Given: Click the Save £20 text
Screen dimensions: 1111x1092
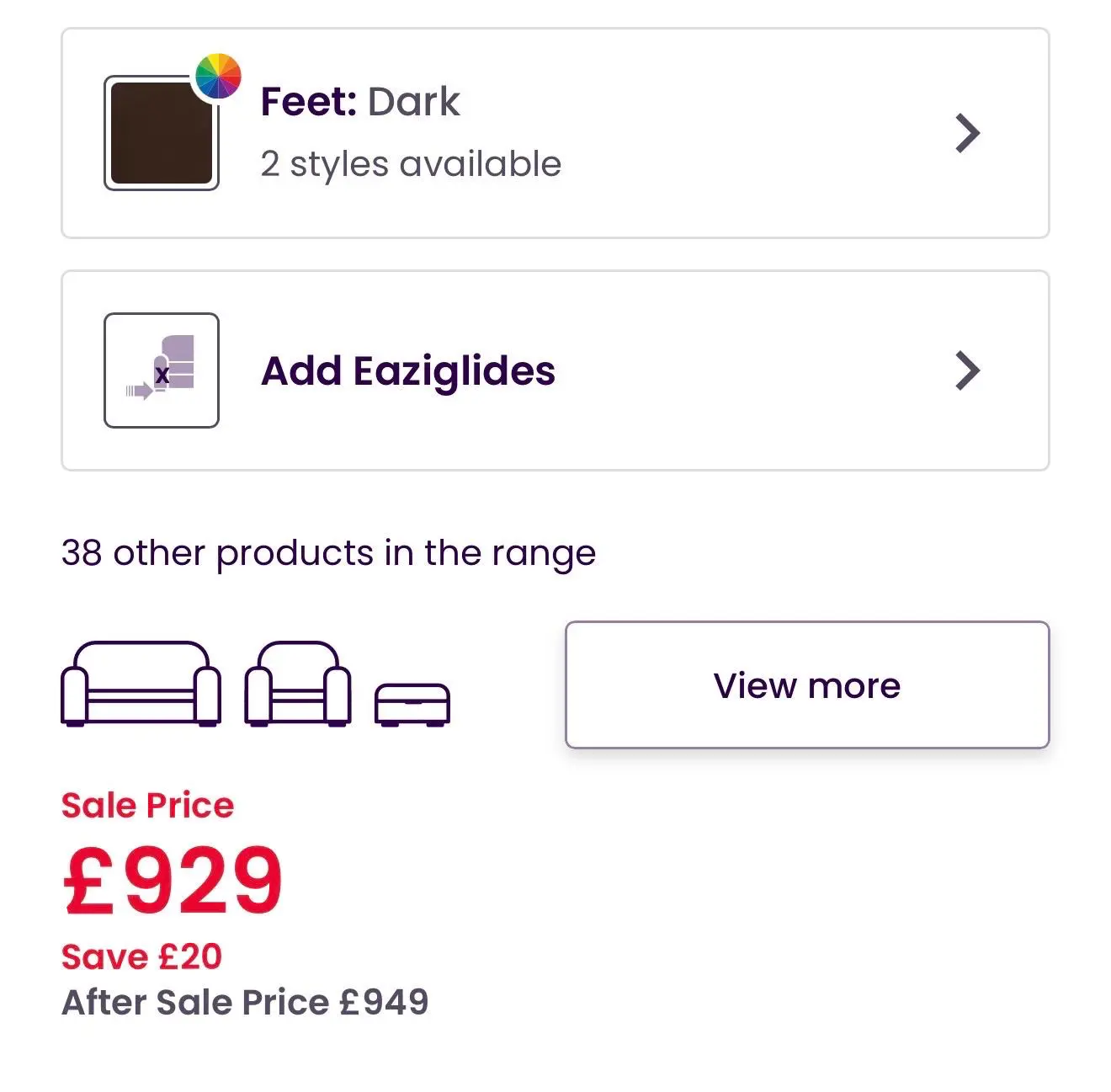Looking at the screenshot, I should [x=141, y=957].
